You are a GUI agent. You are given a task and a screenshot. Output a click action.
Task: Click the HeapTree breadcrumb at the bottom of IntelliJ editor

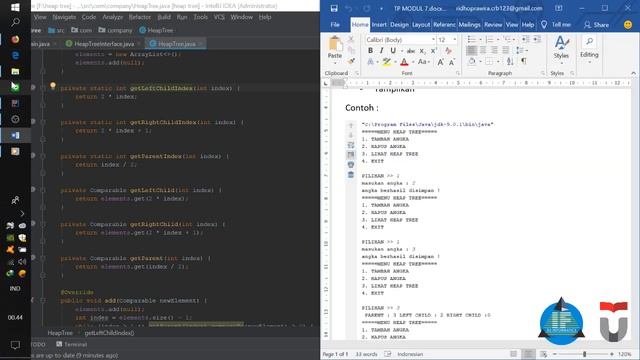[60, 333]
